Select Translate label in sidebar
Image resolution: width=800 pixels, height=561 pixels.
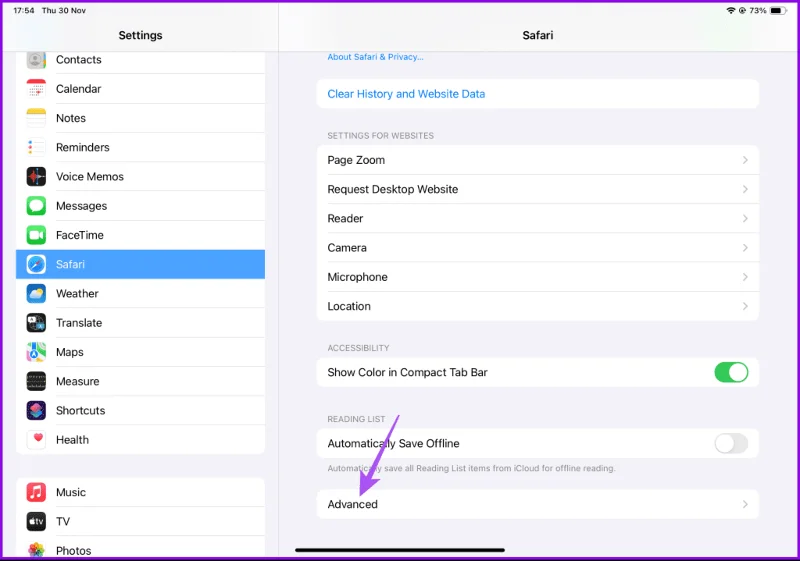79,323
